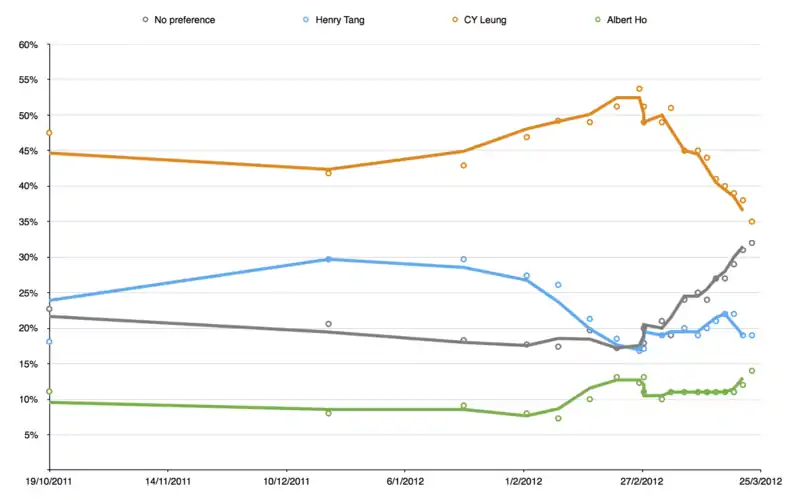800x500 pixels.
Task: Click the green Albert Ho legend marker
Action: point(596,20)
